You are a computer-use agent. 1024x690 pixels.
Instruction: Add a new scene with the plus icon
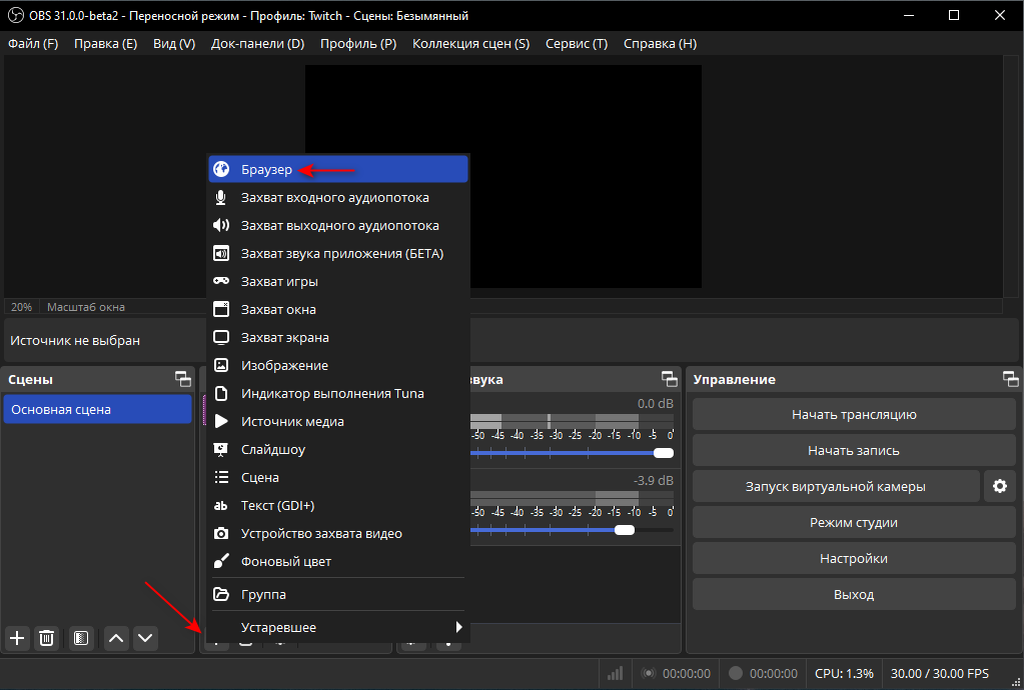pyautogui.click(x=17, y=638)
